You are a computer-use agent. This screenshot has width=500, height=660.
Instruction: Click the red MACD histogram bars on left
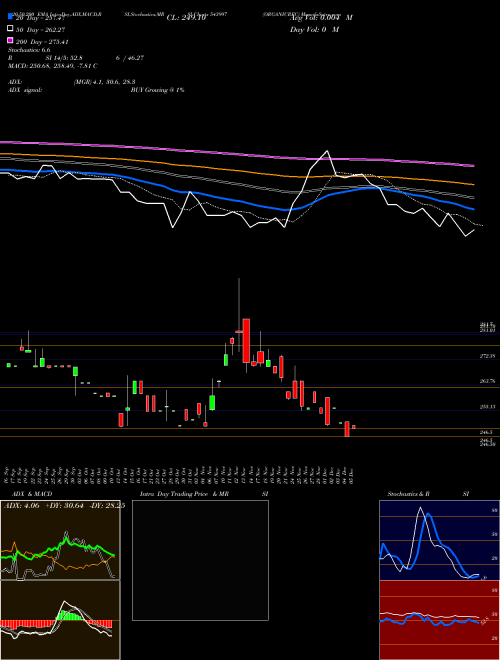25,624
